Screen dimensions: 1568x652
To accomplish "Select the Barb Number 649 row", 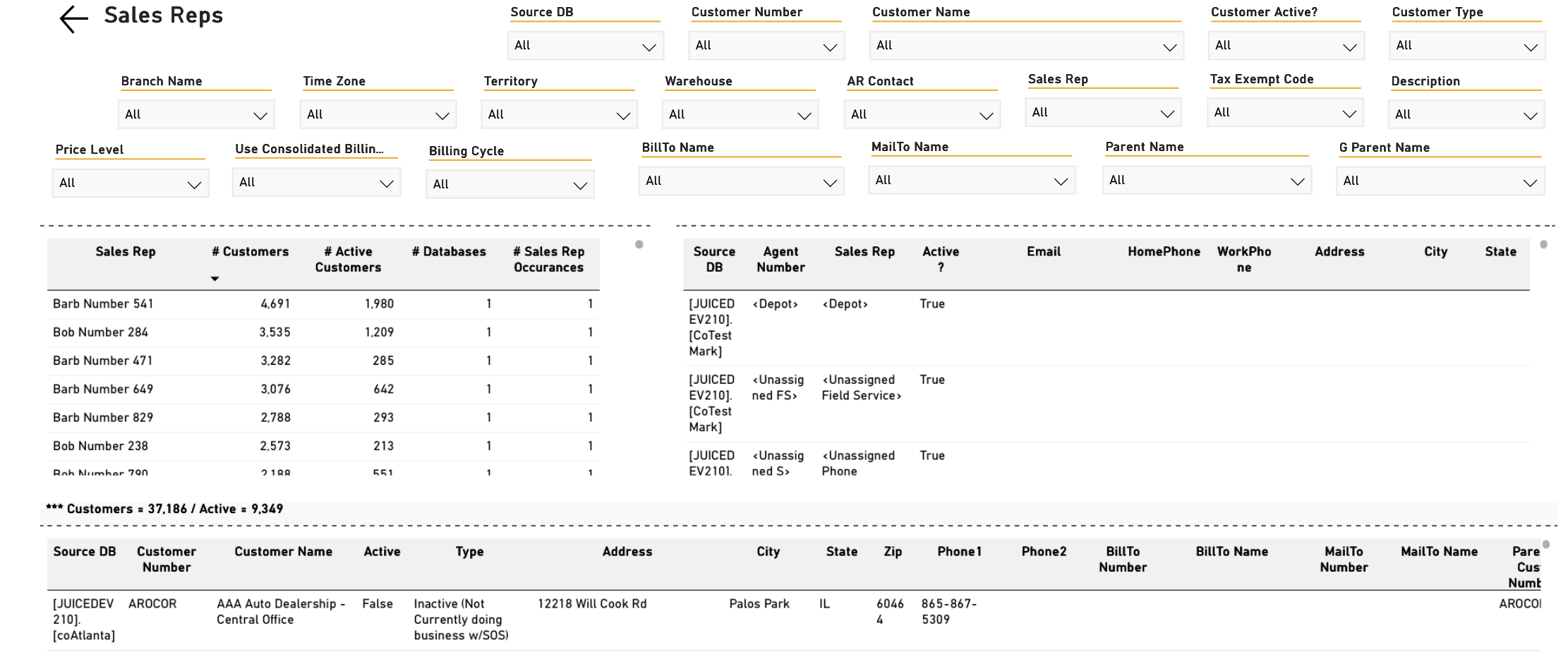I will coord(323,390).
